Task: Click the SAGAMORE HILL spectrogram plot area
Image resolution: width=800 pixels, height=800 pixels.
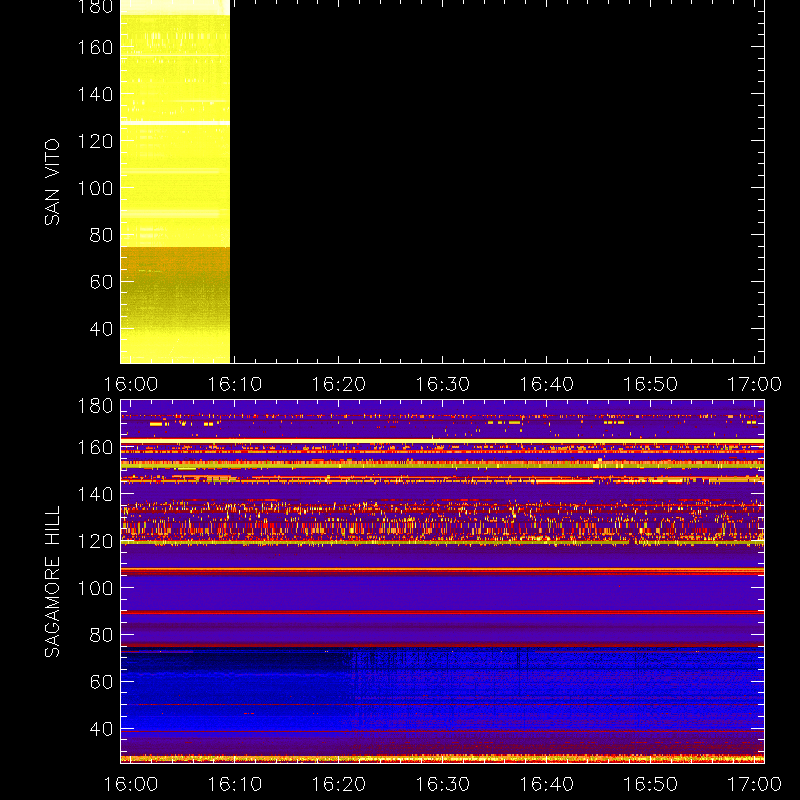Action: [x=442, y=582]
